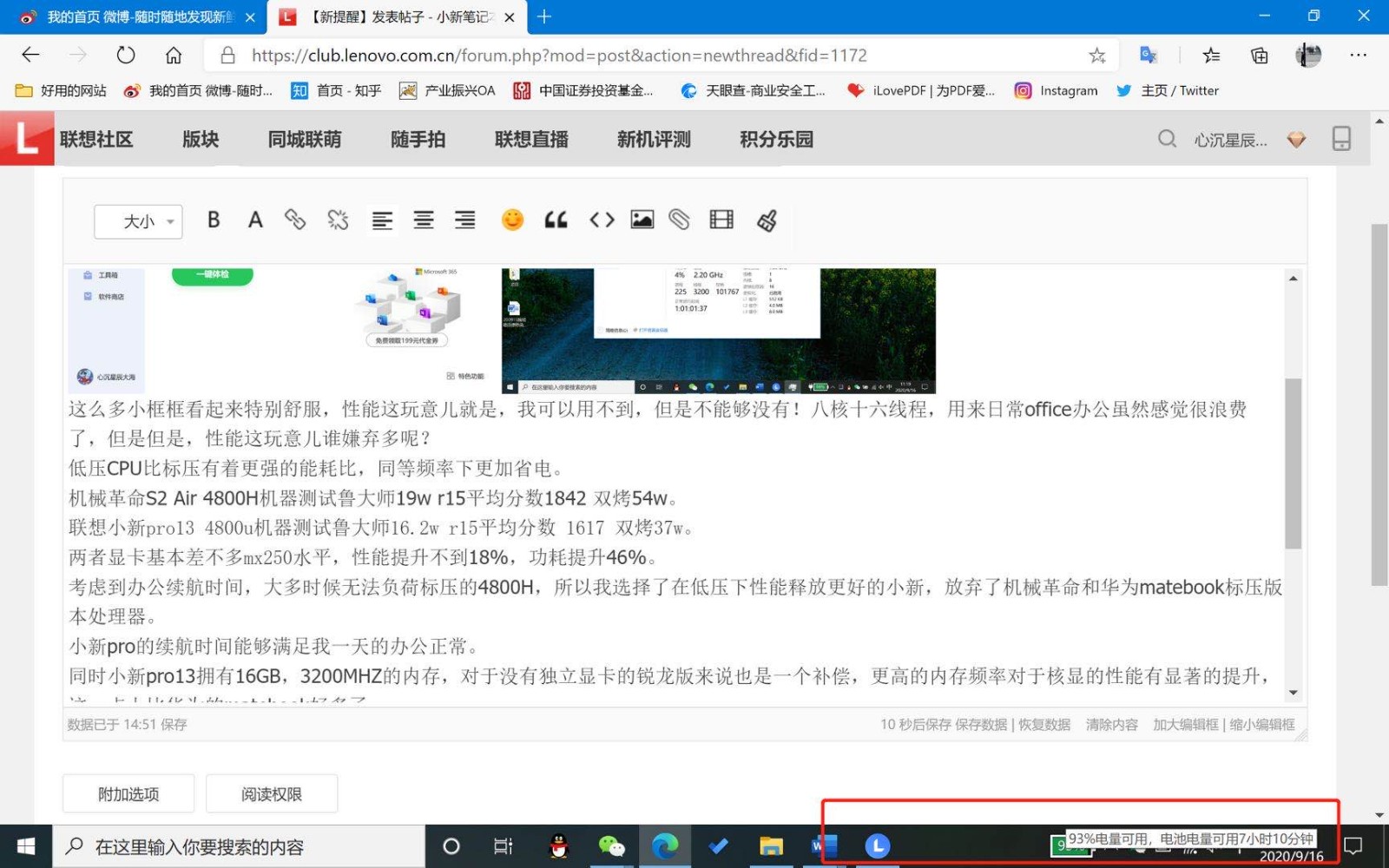Open the font color A tool
Screen dimensions: 1389x868
point(254,220)
